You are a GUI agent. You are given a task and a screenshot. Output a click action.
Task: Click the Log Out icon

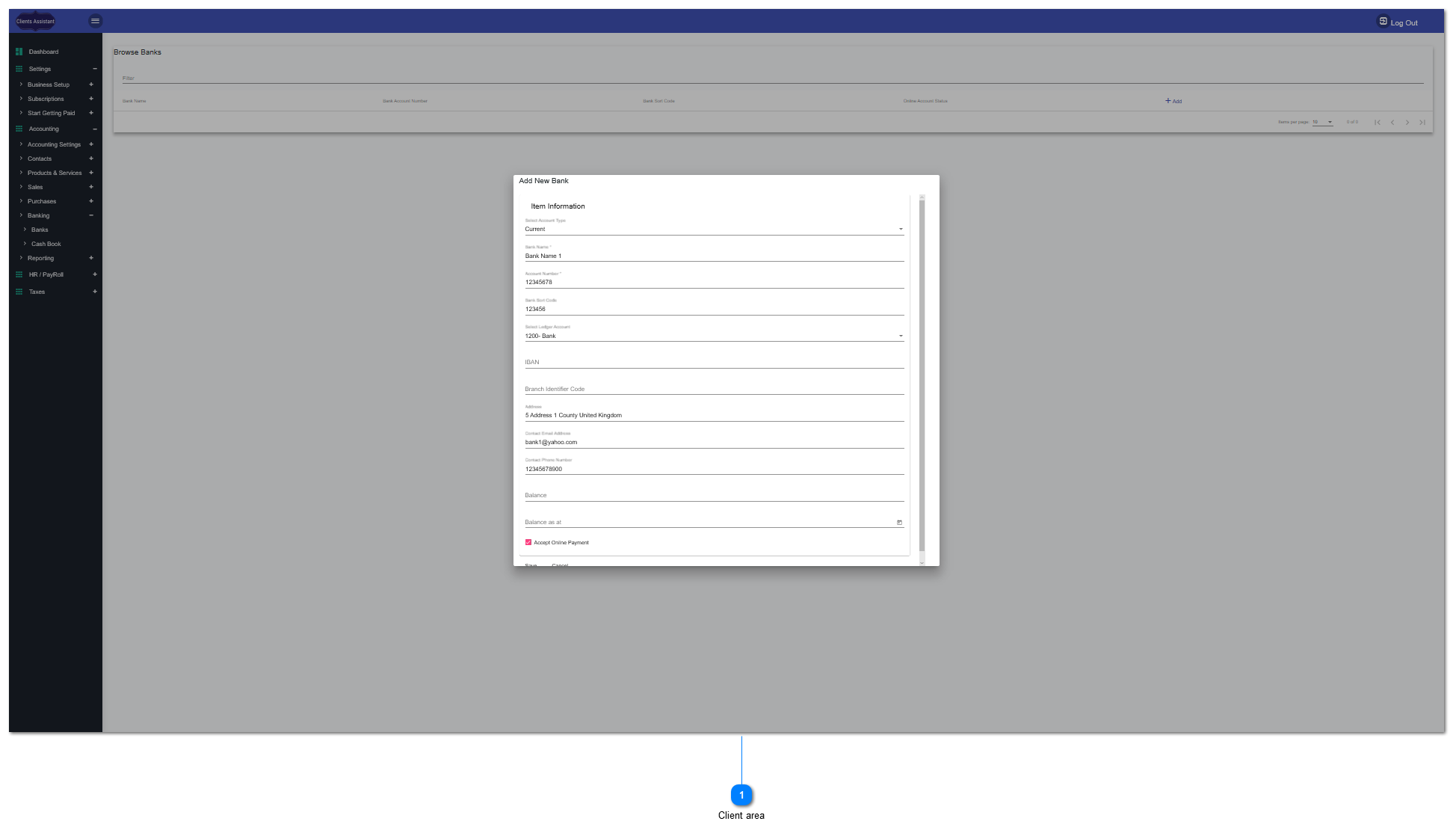[1383, 22]
